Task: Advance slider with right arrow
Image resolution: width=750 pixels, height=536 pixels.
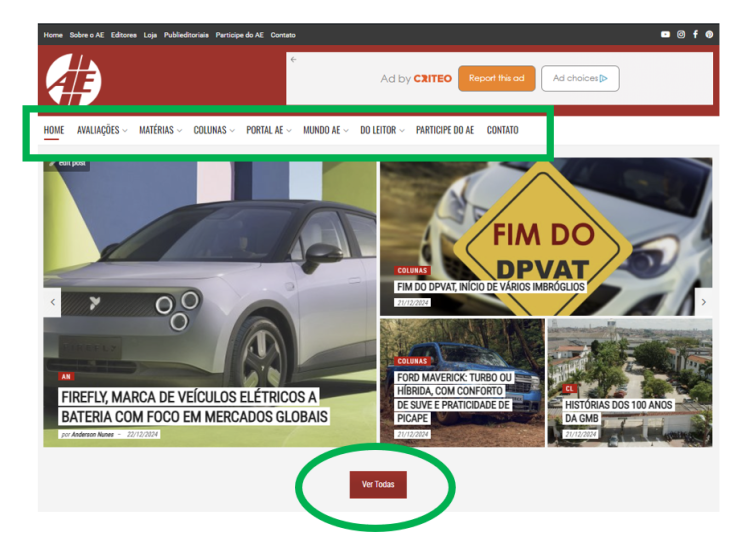Action: pos(703,302)
